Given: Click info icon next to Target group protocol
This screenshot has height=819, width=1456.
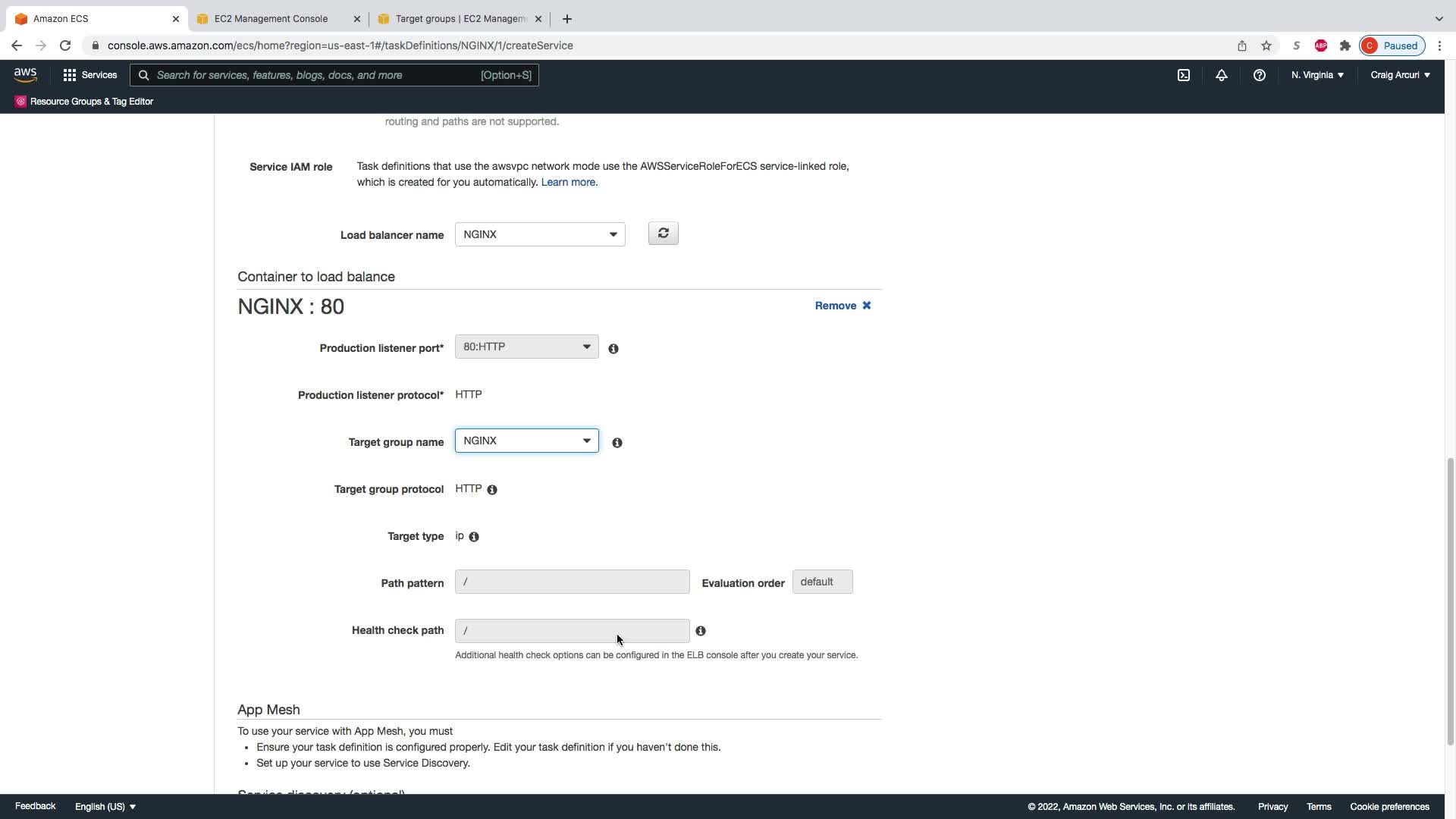Looking at the screenshot, I should (x=492, y=490).
